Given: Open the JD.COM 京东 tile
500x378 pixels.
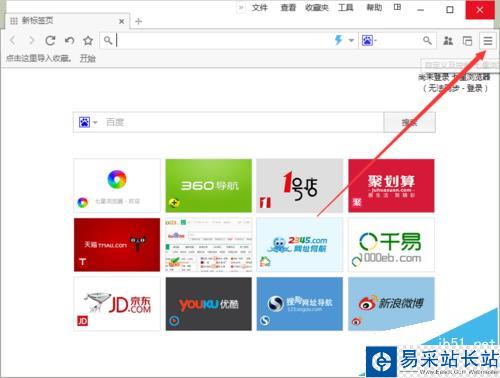Looking at the screenshot, I should [117, 304].
